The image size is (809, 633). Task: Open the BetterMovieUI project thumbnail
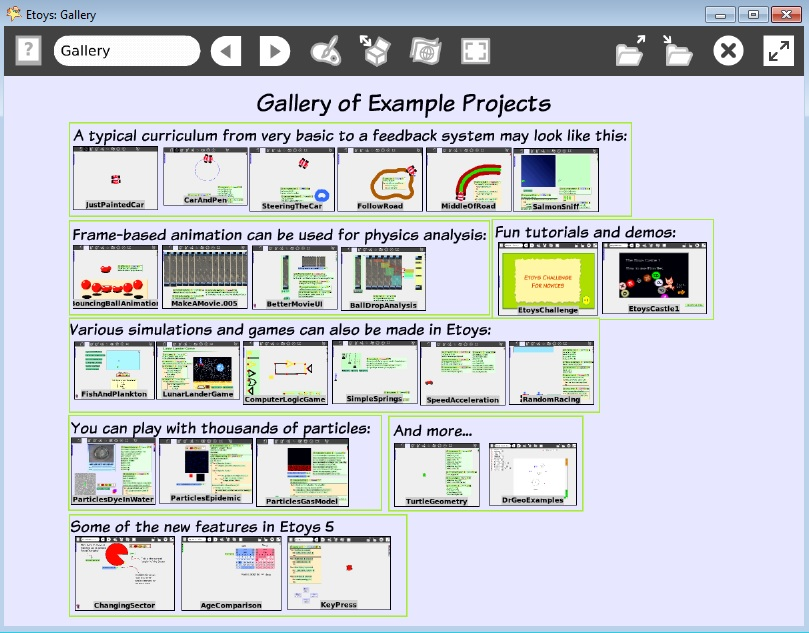295,278
